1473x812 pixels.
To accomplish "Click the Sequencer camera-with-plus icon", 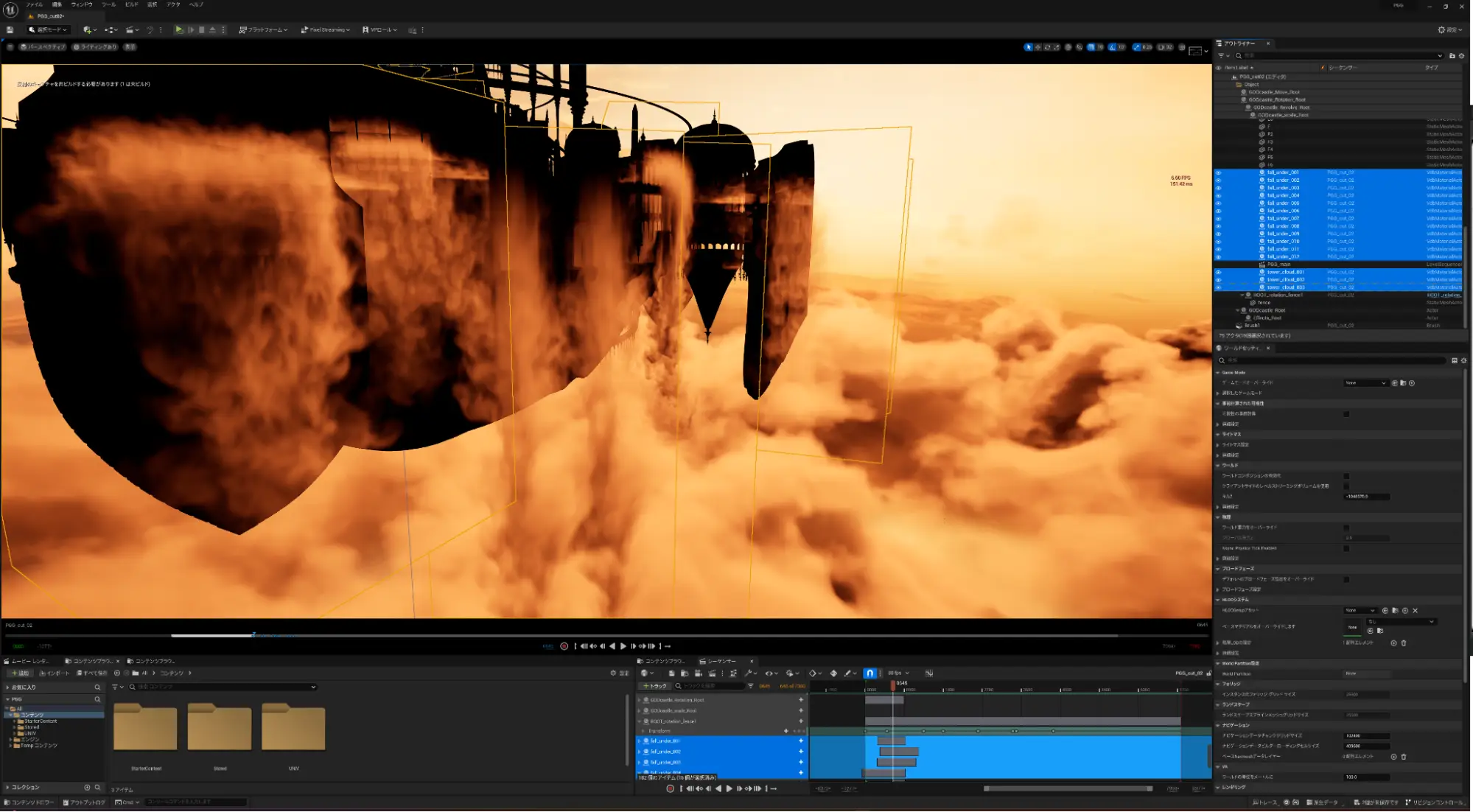I will pyautogui.click(x=698, y=673).
